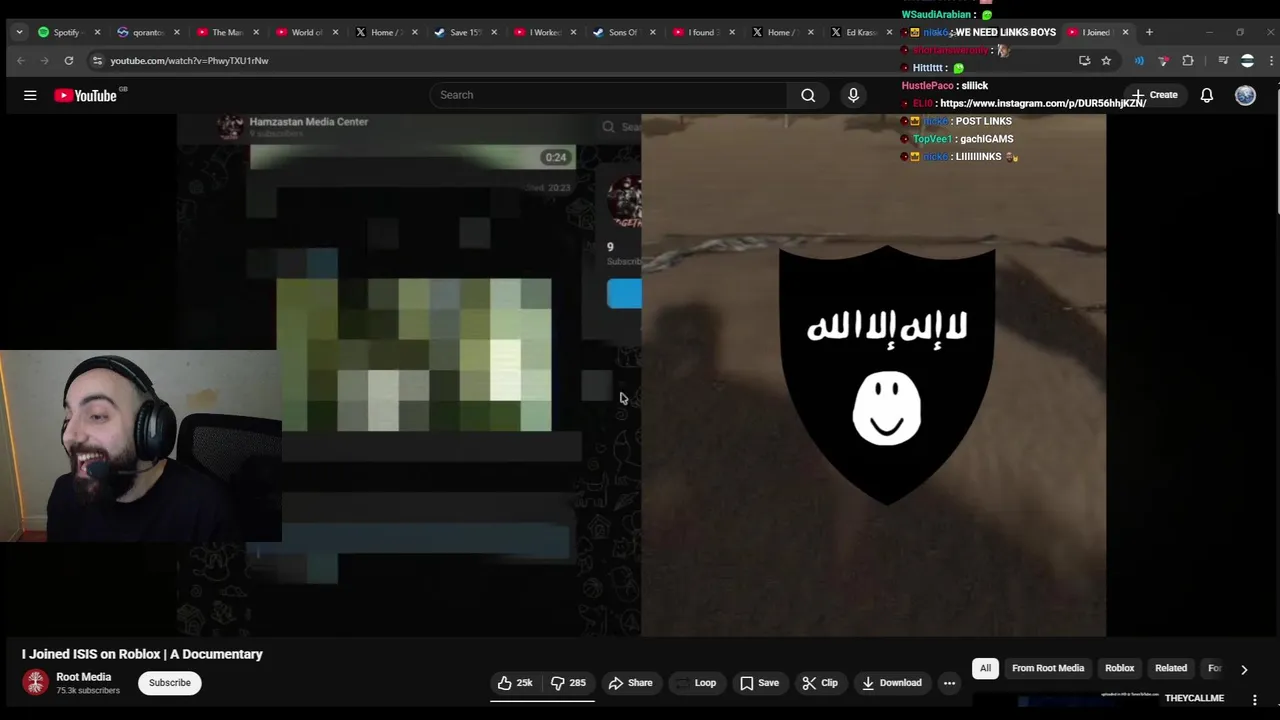Open more actions ellipsis below video

(x=949, y=683)
